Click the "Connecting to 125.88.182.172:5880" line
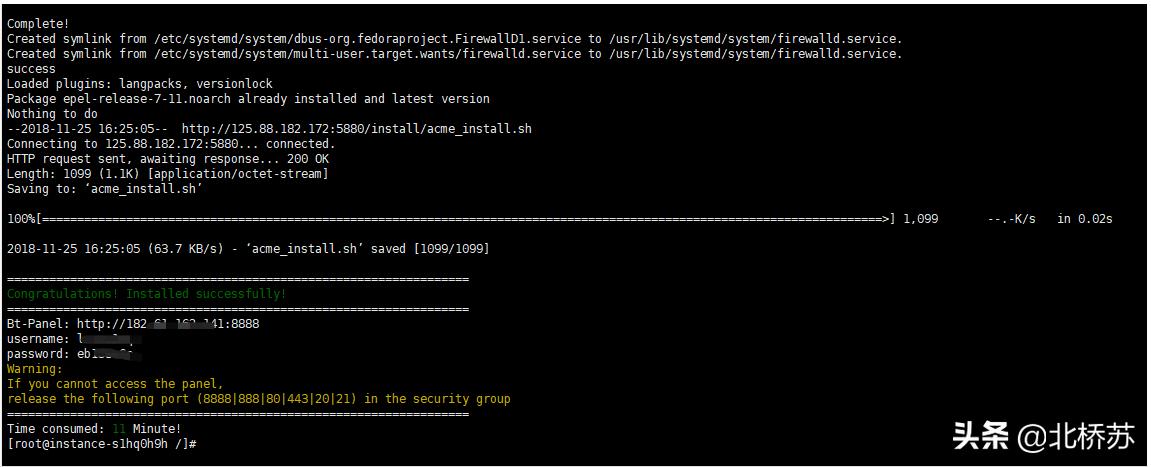This screenshot has width=1151, height=467. 171,144
